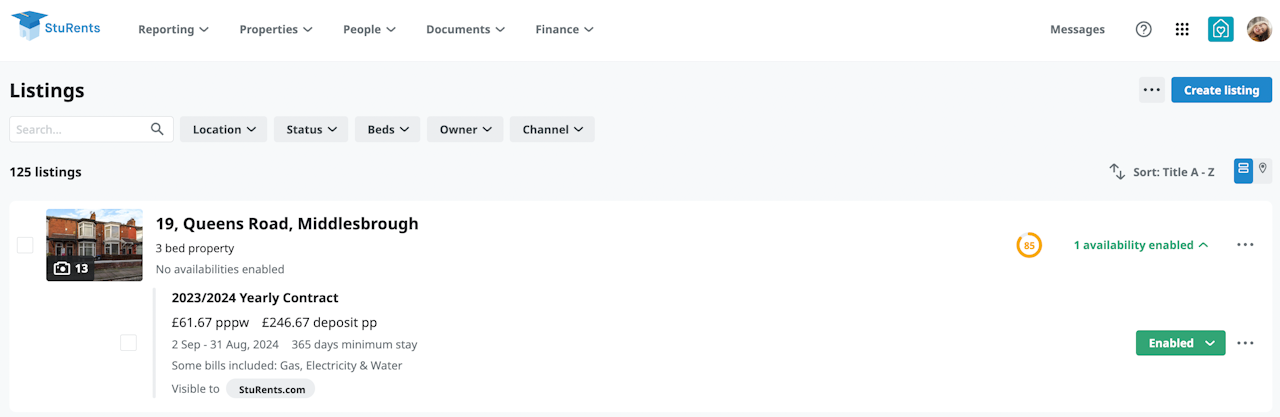The height and width of the screenshot is (417, 1280).
Task: Open the Location filter dropdown
Action: tap(223, 129)
